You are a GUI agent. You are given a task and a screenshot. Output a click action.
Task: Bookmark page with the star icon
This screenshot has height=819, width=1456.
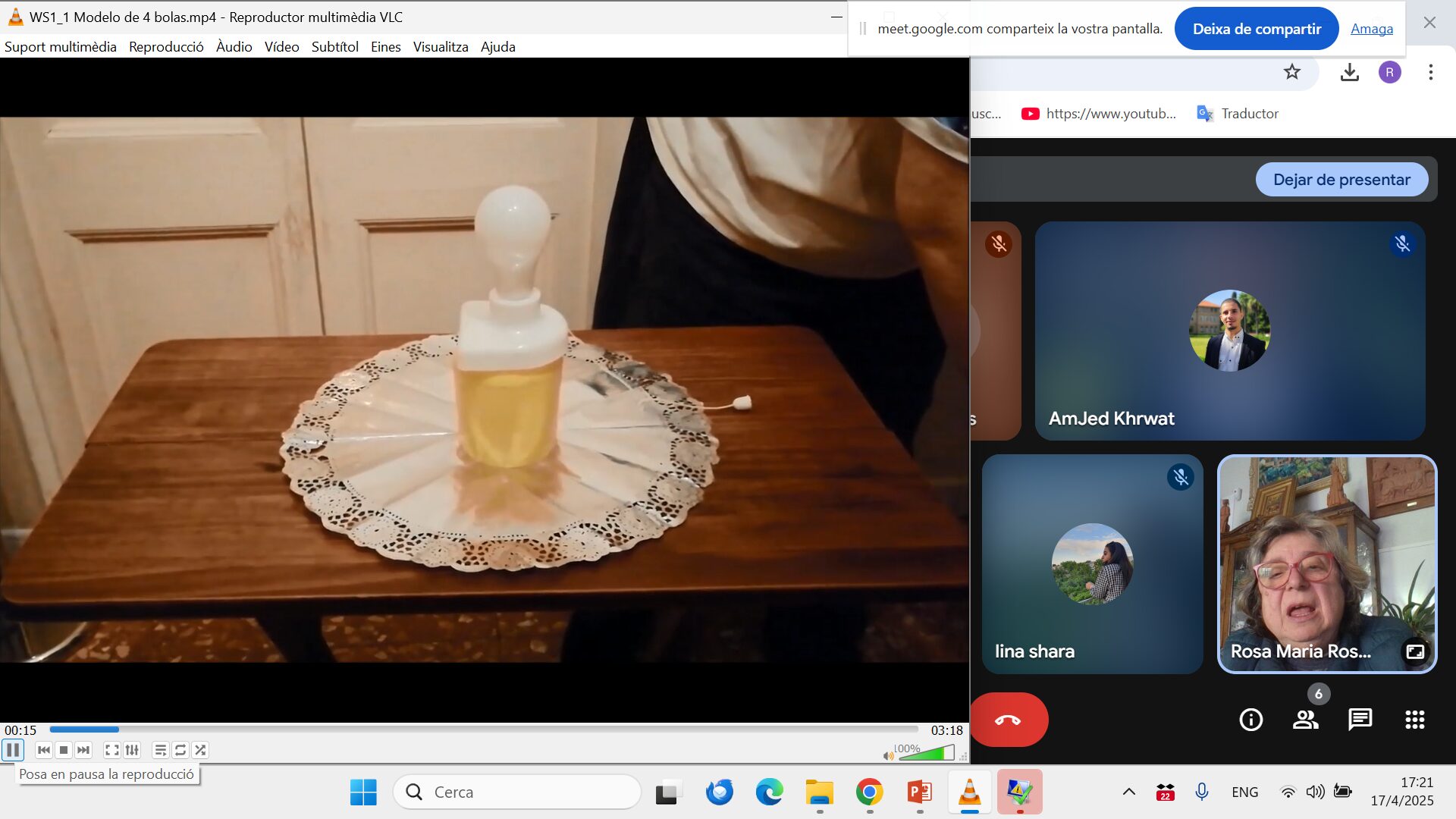1292,72
